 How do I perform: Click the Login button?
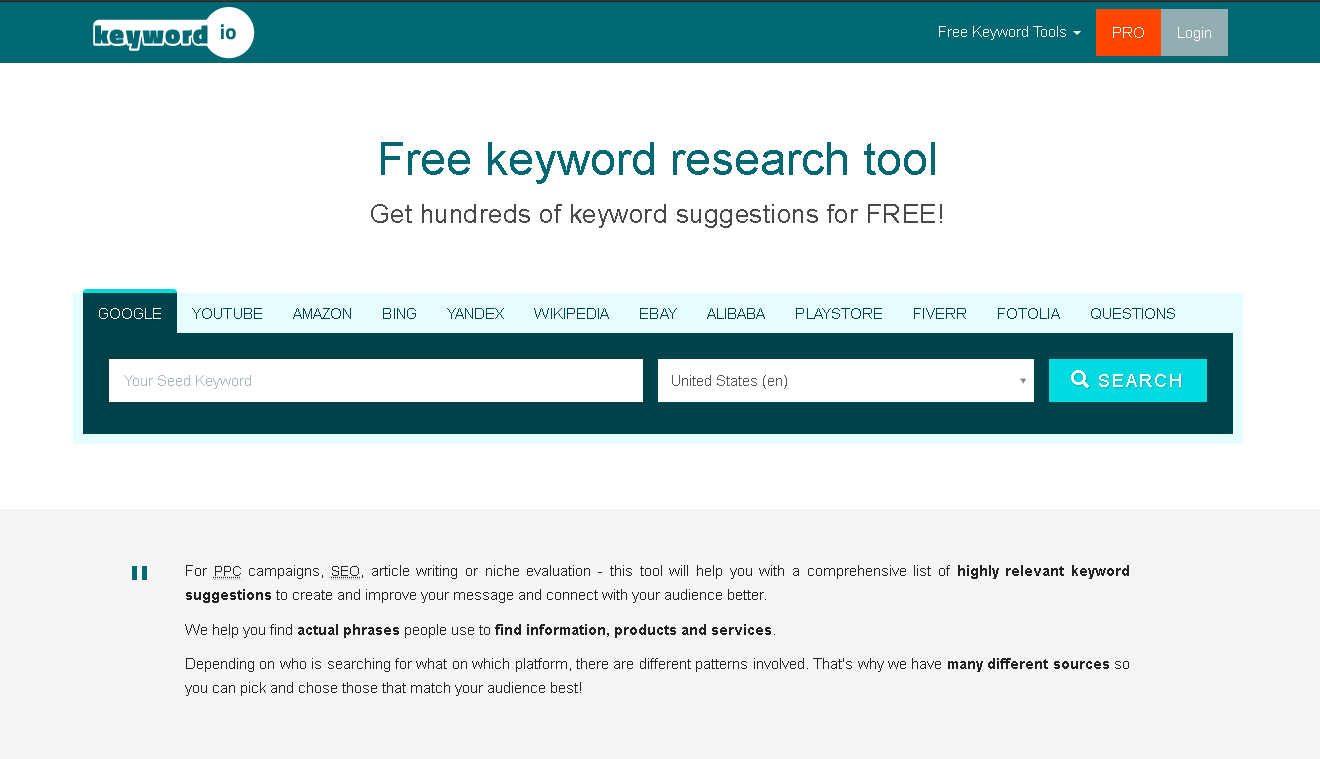[x=1194, y=32]
